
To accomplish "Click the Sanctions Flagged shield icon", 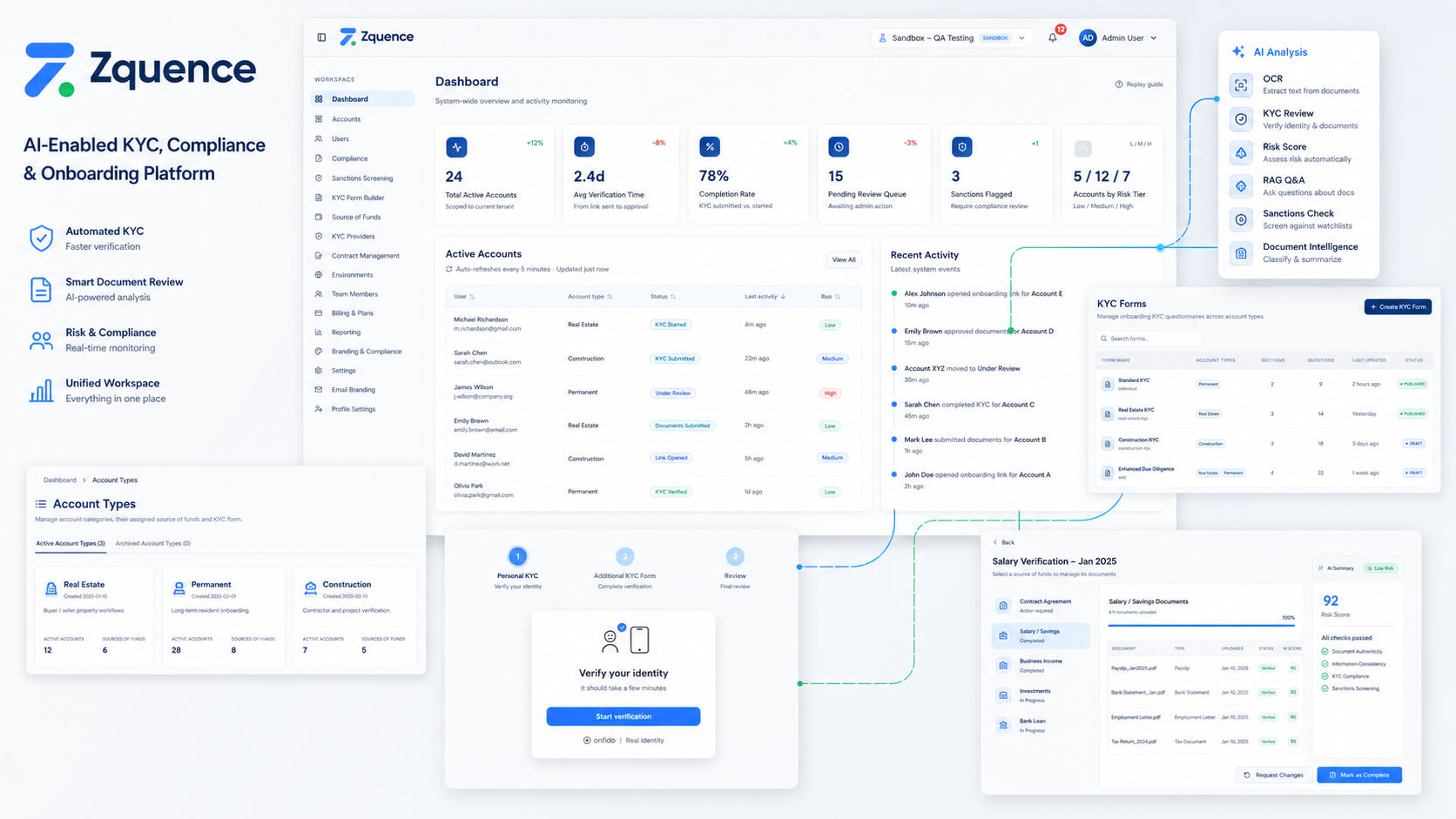I will coord(962,147).
